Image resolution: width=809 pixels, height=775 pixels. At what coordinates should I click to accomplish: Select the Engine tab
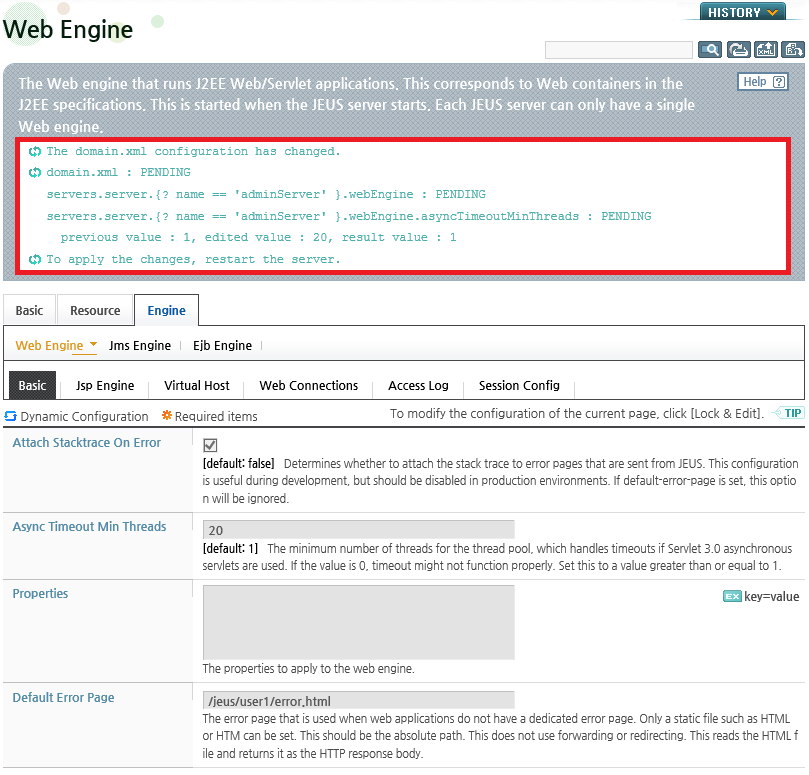166,311
